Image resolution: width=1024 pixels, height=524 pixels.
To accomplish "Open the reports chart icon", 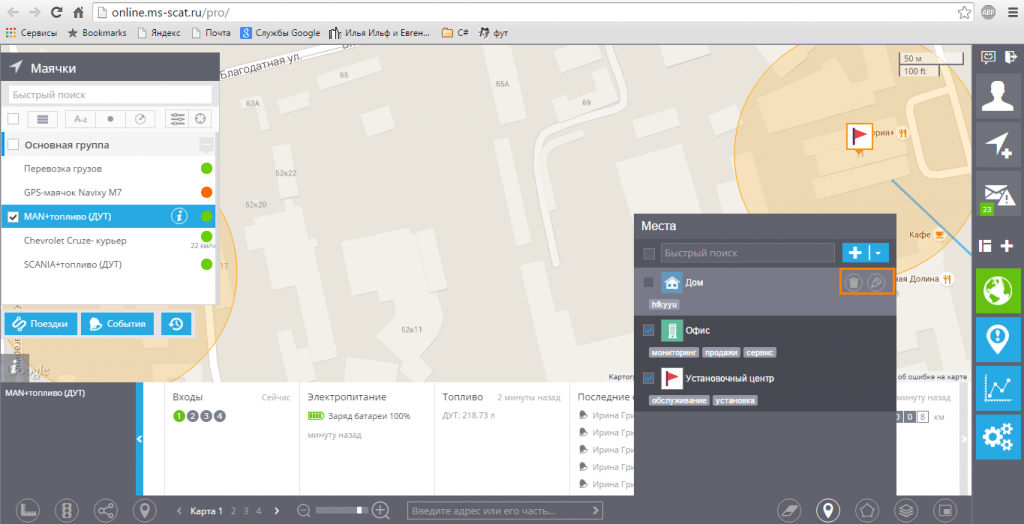I will [998, 388].
